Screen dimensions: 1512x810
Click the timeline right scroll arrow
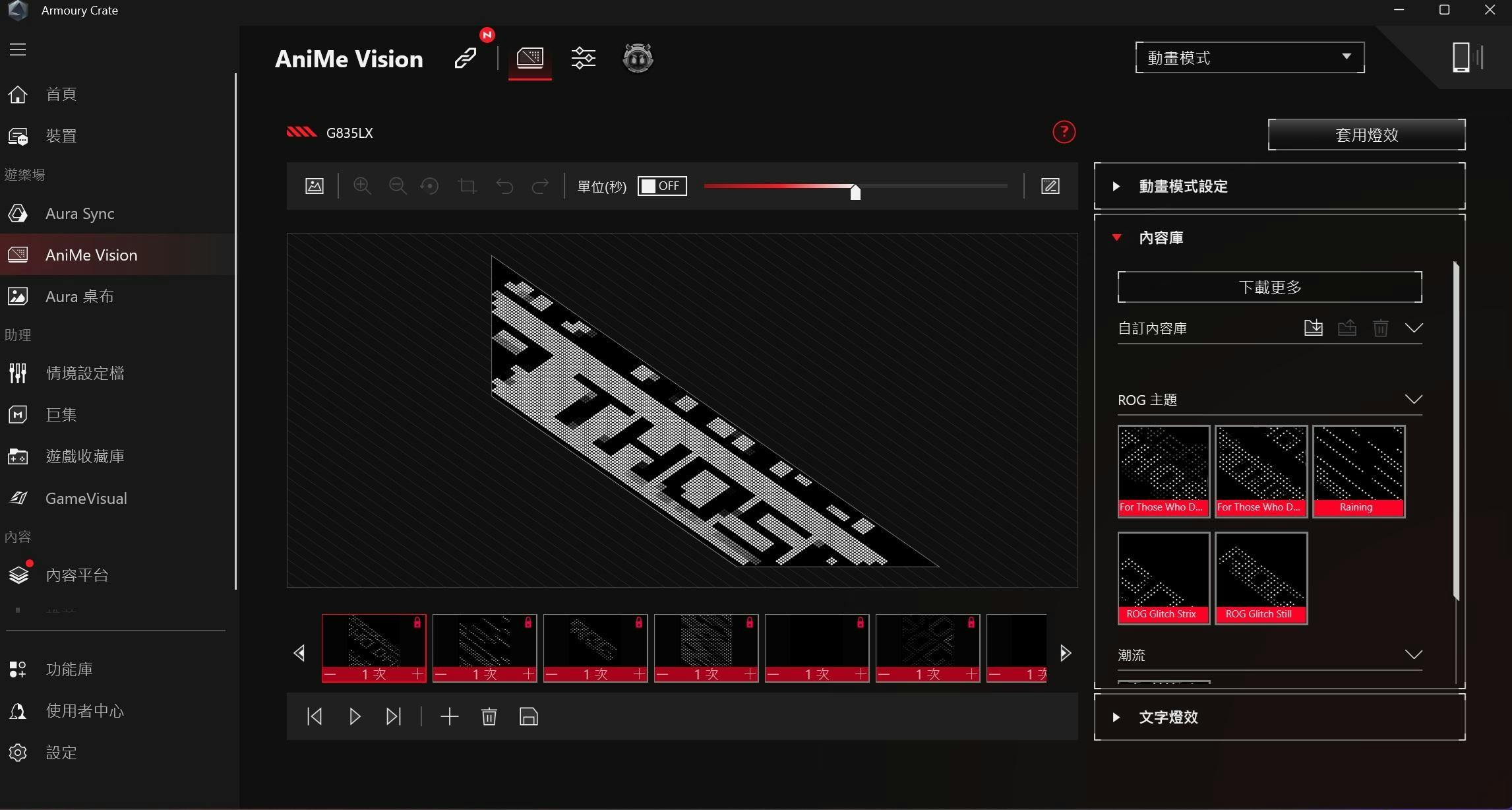click(x=1066, y=653)
